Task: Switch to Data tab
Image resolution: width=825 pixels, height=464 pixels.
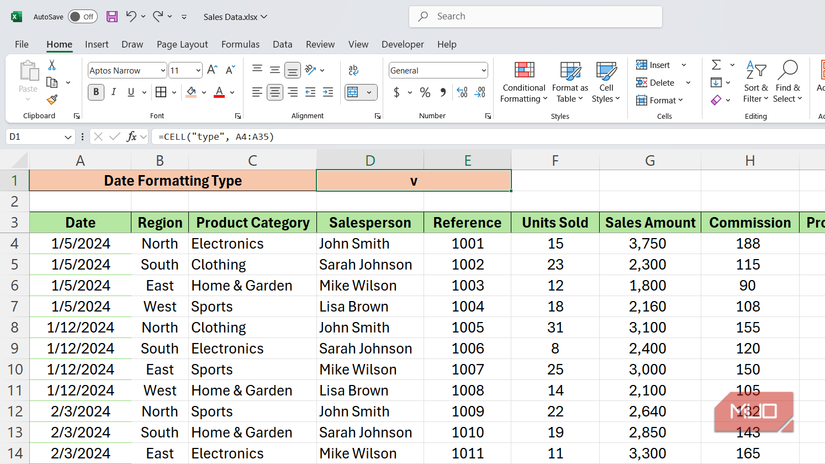Action: click(x=282, y=44)
